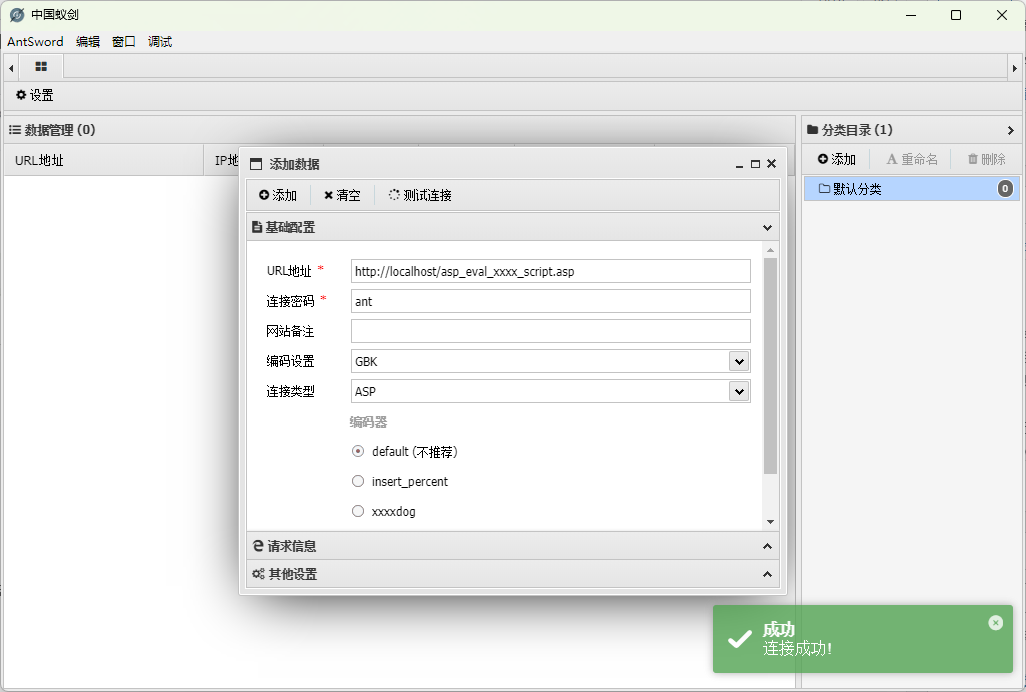Click the 添加 button in the dialog
The height and width of the screenshot is (692, 1026).
pyautogui.click(x=277, y=195)
